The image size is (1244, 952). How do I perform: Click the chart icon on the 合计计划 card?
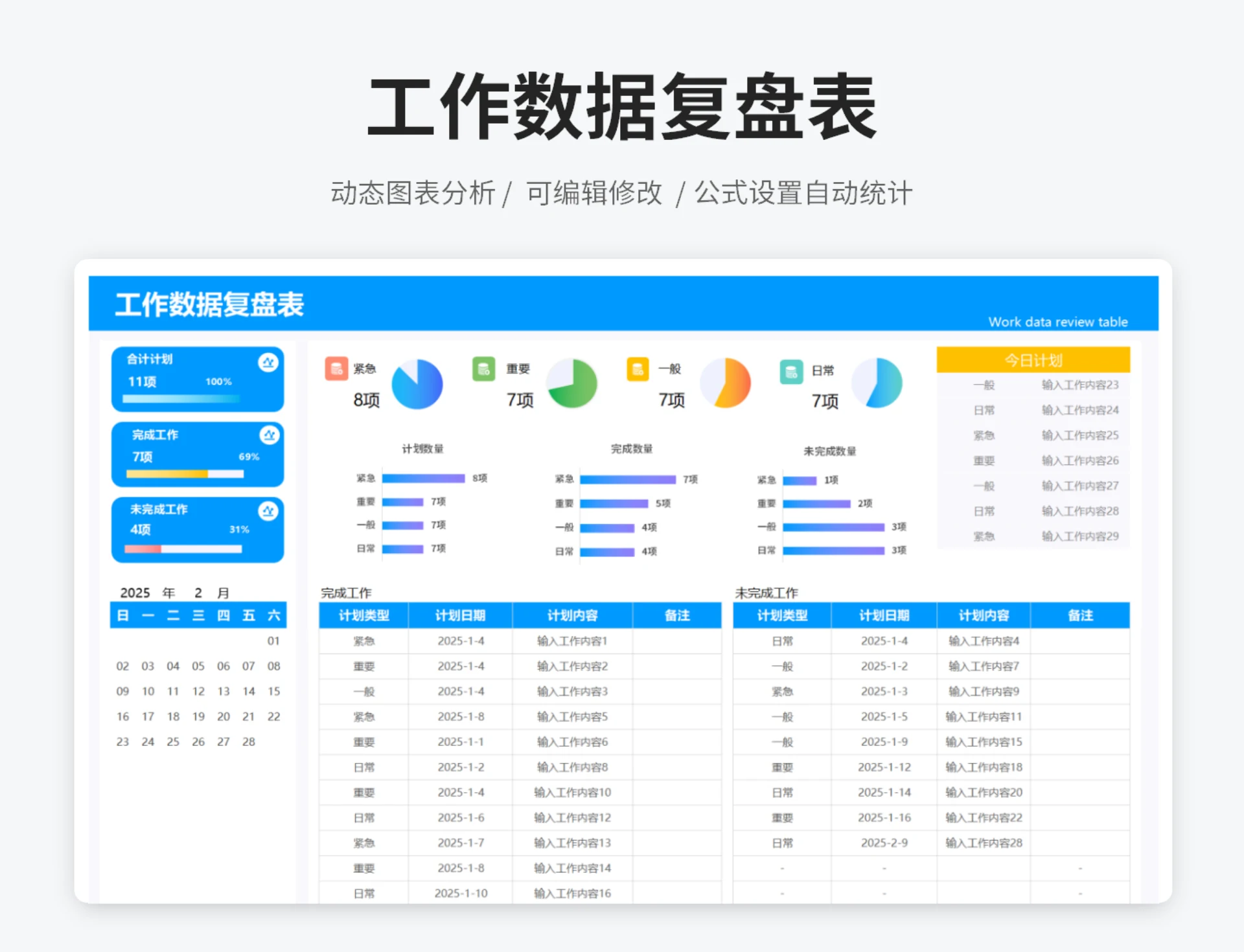click(x=268, y=361)
